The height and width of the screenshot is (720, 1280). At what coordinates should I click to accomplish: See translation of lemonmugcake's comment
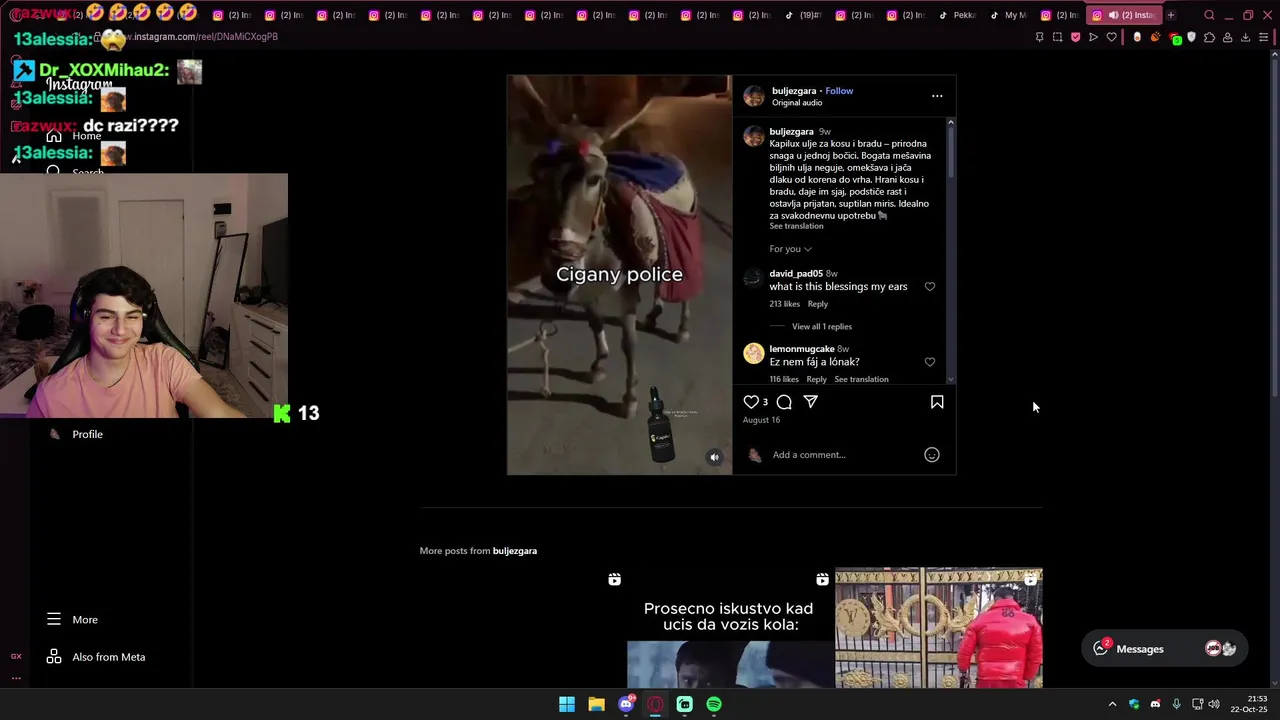point(861,380)
